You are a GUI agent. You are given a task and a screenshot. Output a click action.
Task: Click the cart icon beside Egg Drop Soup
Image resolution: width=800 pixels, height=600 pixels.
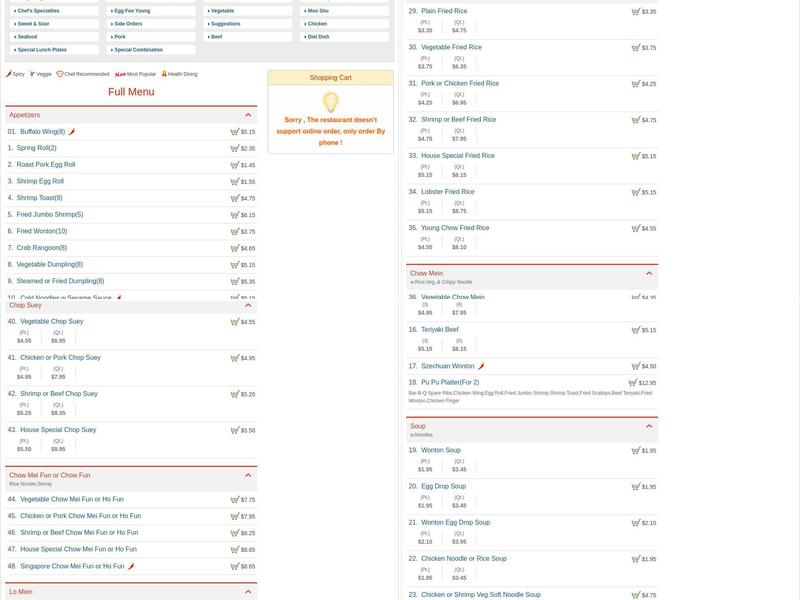click(636, 487)
